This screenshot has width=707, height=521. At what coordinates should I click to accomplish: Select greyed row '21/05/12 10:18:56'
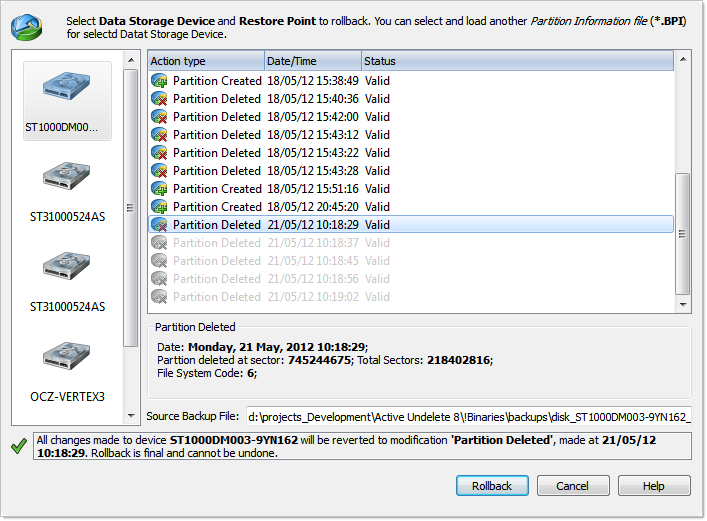point(411,279)
